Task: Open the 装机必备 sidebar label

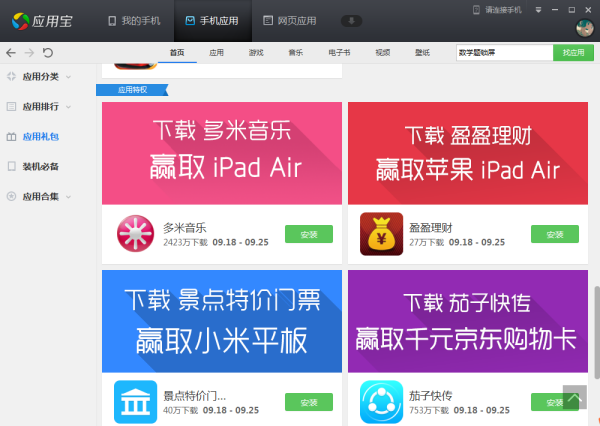Action: click(41, 166)
